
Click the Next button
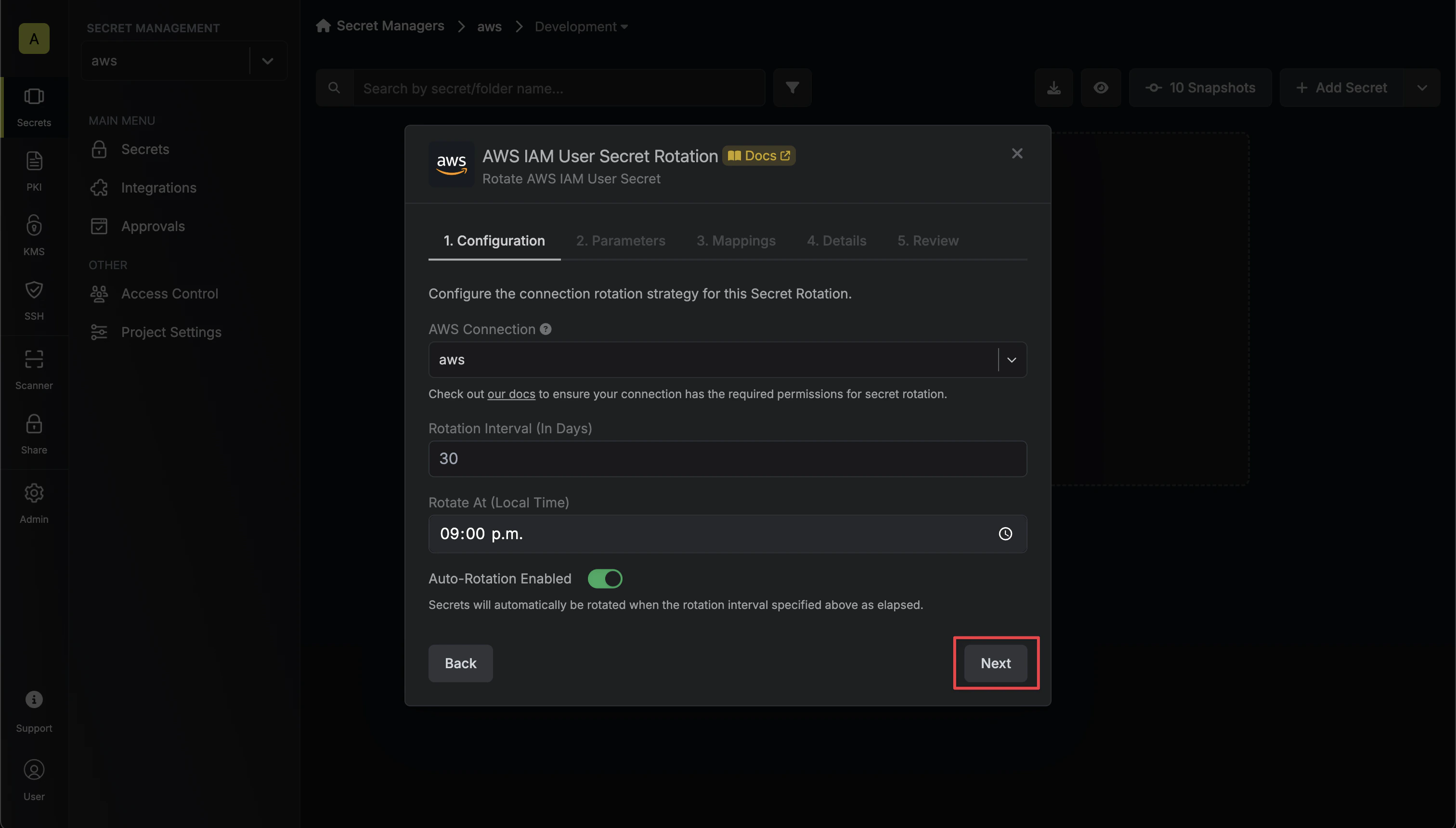pyautogui.click(x=996, y=663)
